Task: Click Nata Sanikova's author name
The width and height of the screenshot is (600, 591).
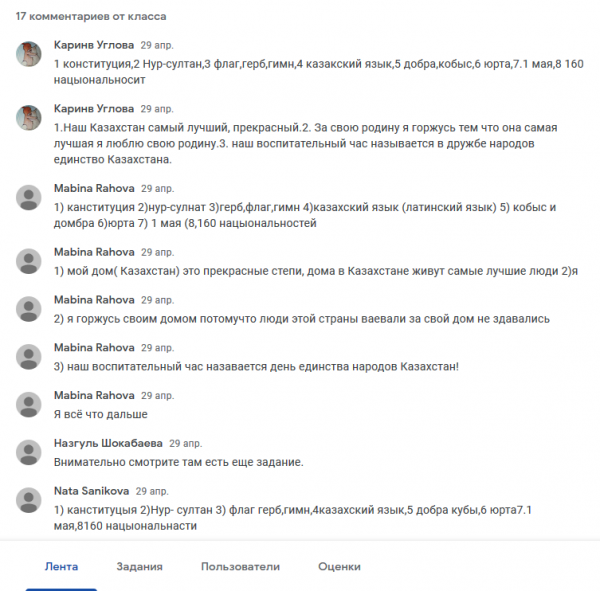Action: coord(90,492)
